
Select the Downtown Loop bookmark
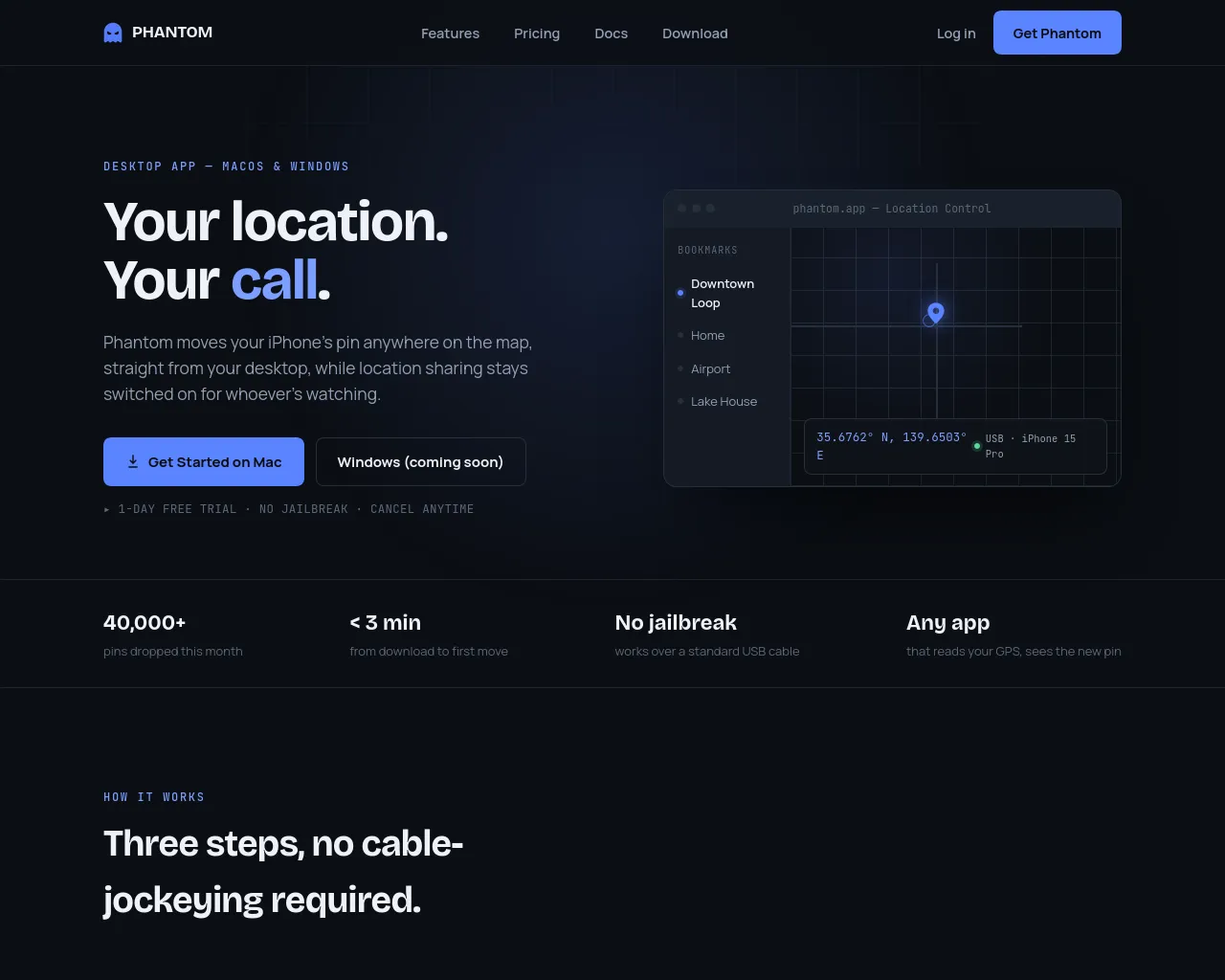coord(723,293)
